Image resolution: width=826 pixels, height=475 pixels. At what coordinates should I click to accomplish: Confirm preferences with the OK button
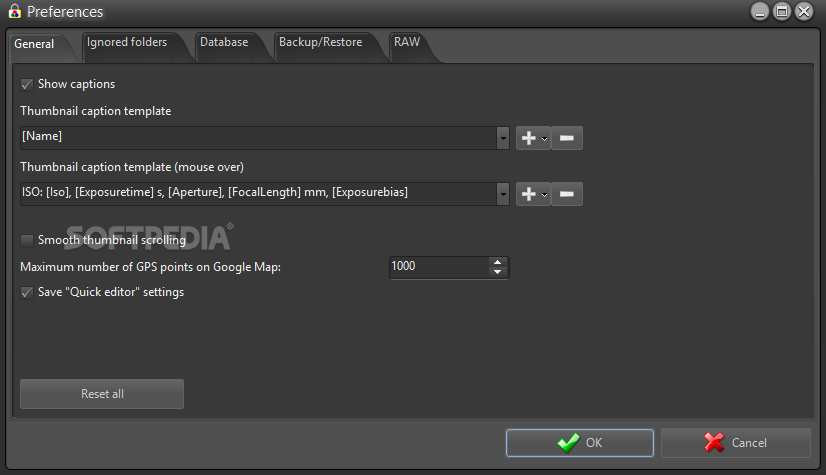[579, 443]
